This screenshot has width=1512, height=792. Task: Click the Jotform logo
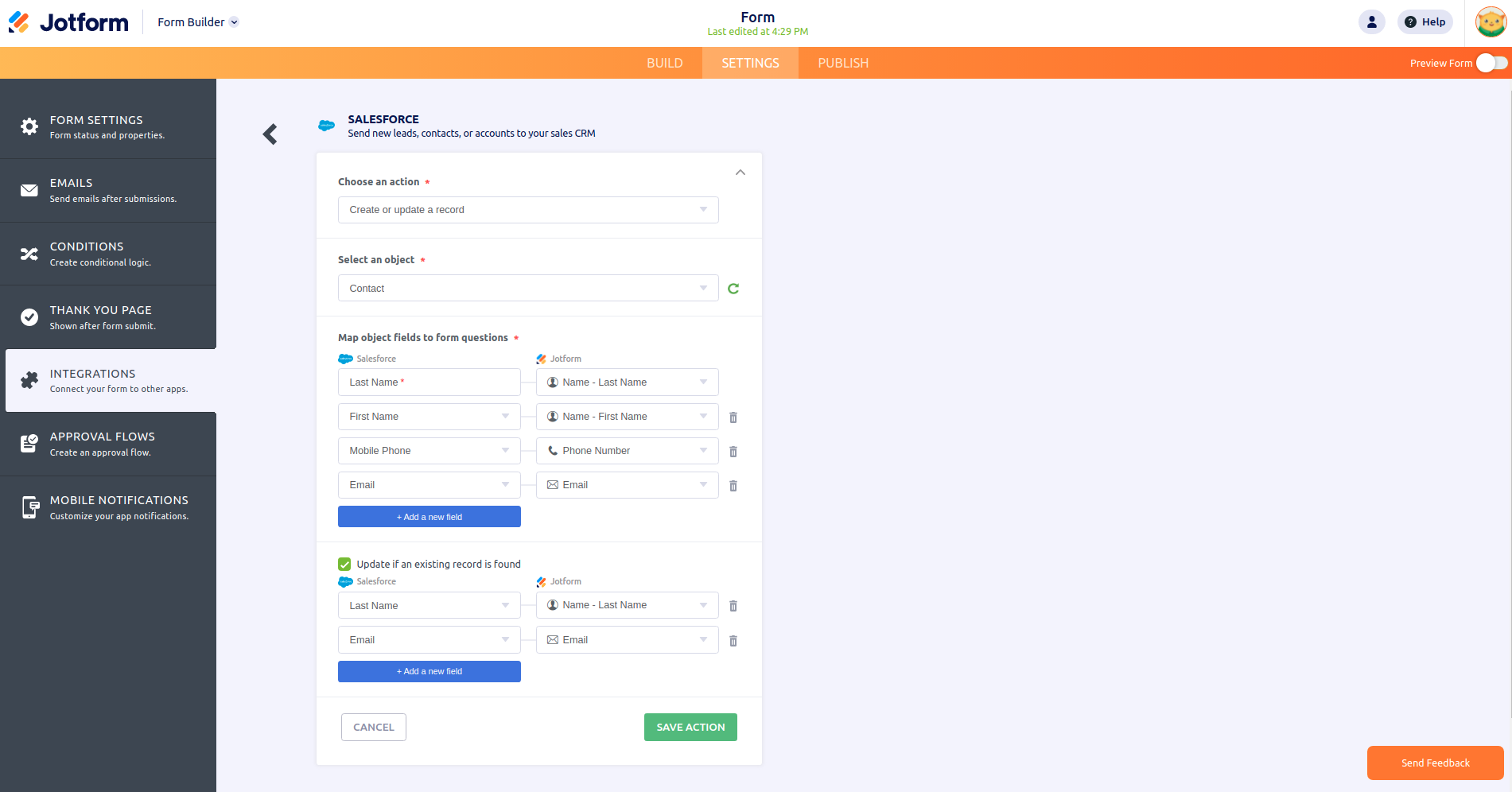68,22
